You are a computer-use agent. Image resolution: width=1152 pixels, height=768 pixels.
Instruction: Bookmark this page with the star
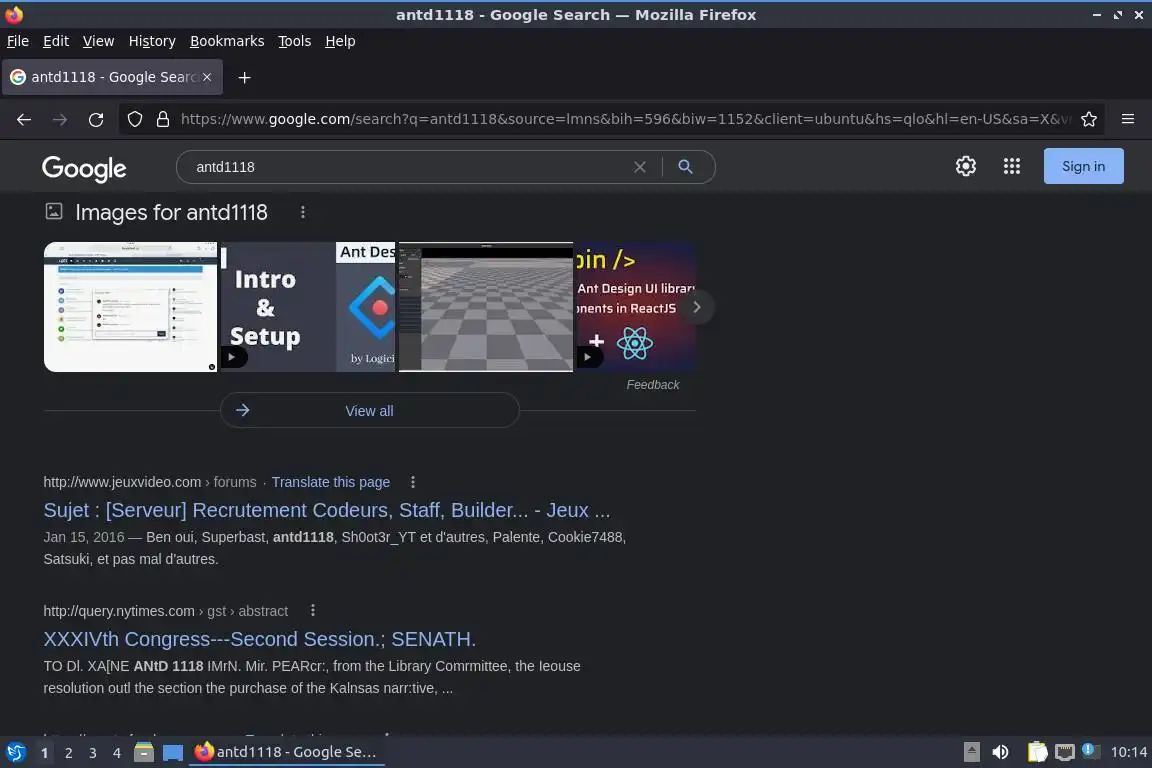pyautogui.click(x=1089, y=119)
